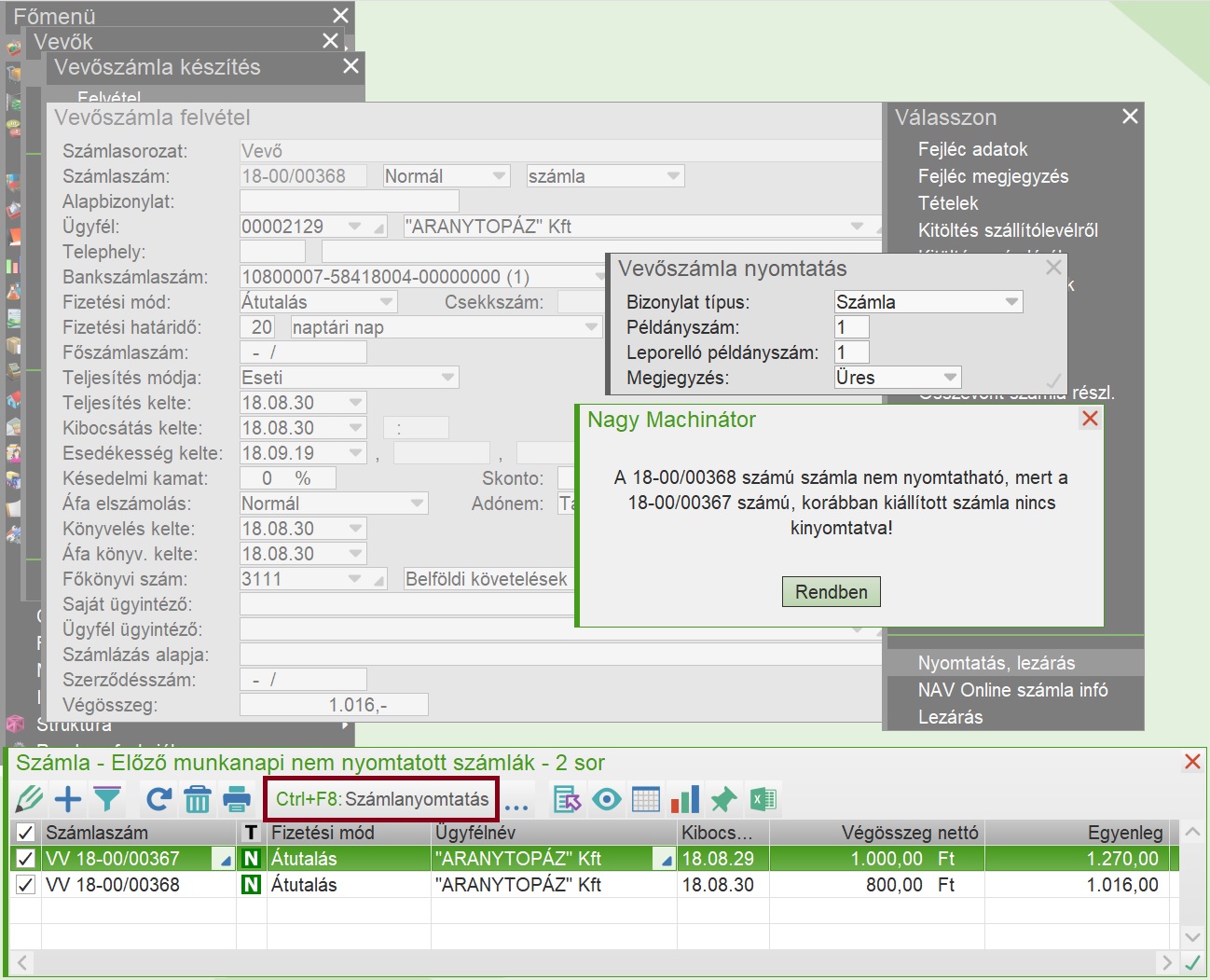This screenshot has width=1210, height=980.
Task: Refresh the invoice list with the reload icon
Action: 158,799
